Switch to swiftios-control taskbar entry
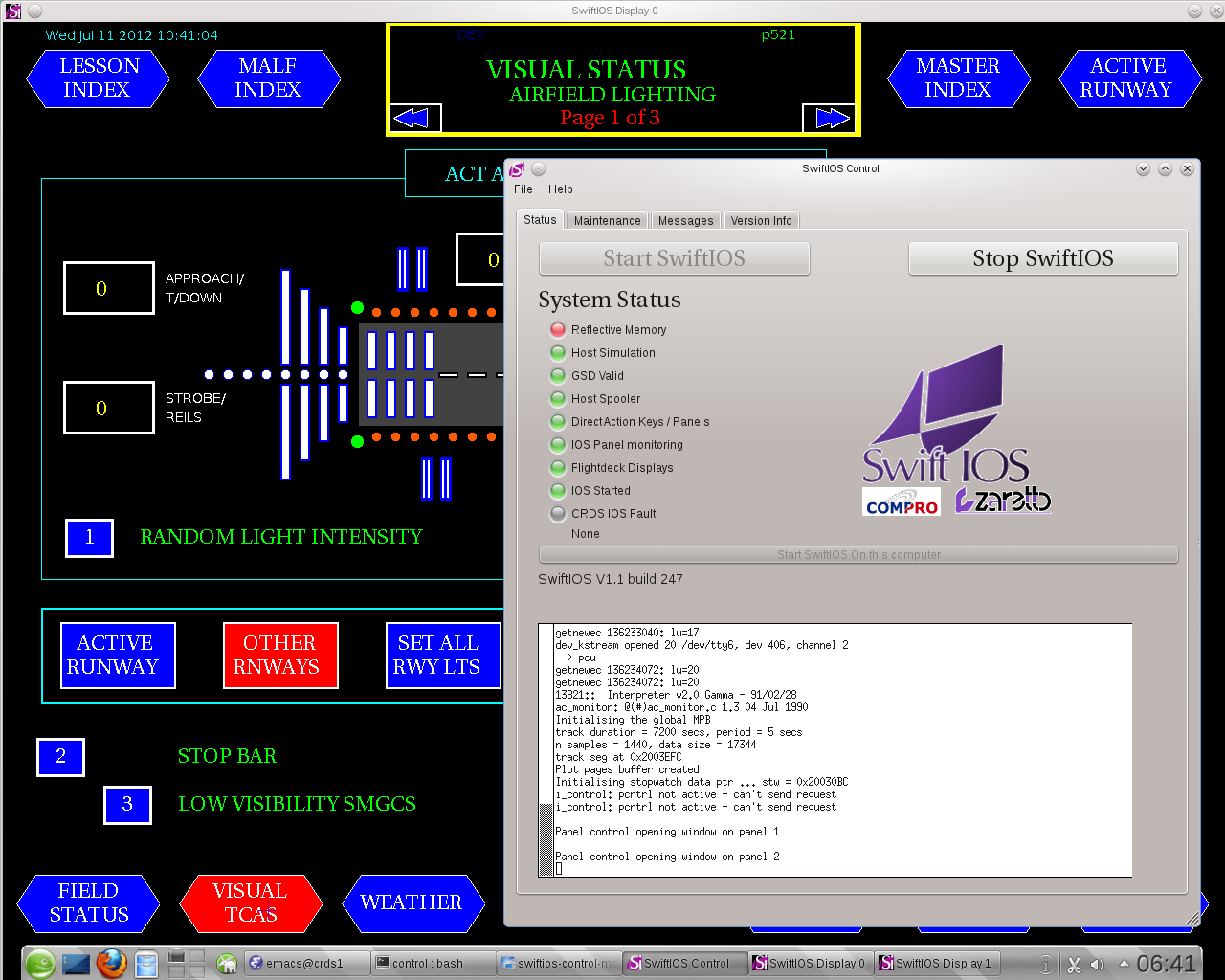The width and height of the screenshot is (1225, 980). 559,963
